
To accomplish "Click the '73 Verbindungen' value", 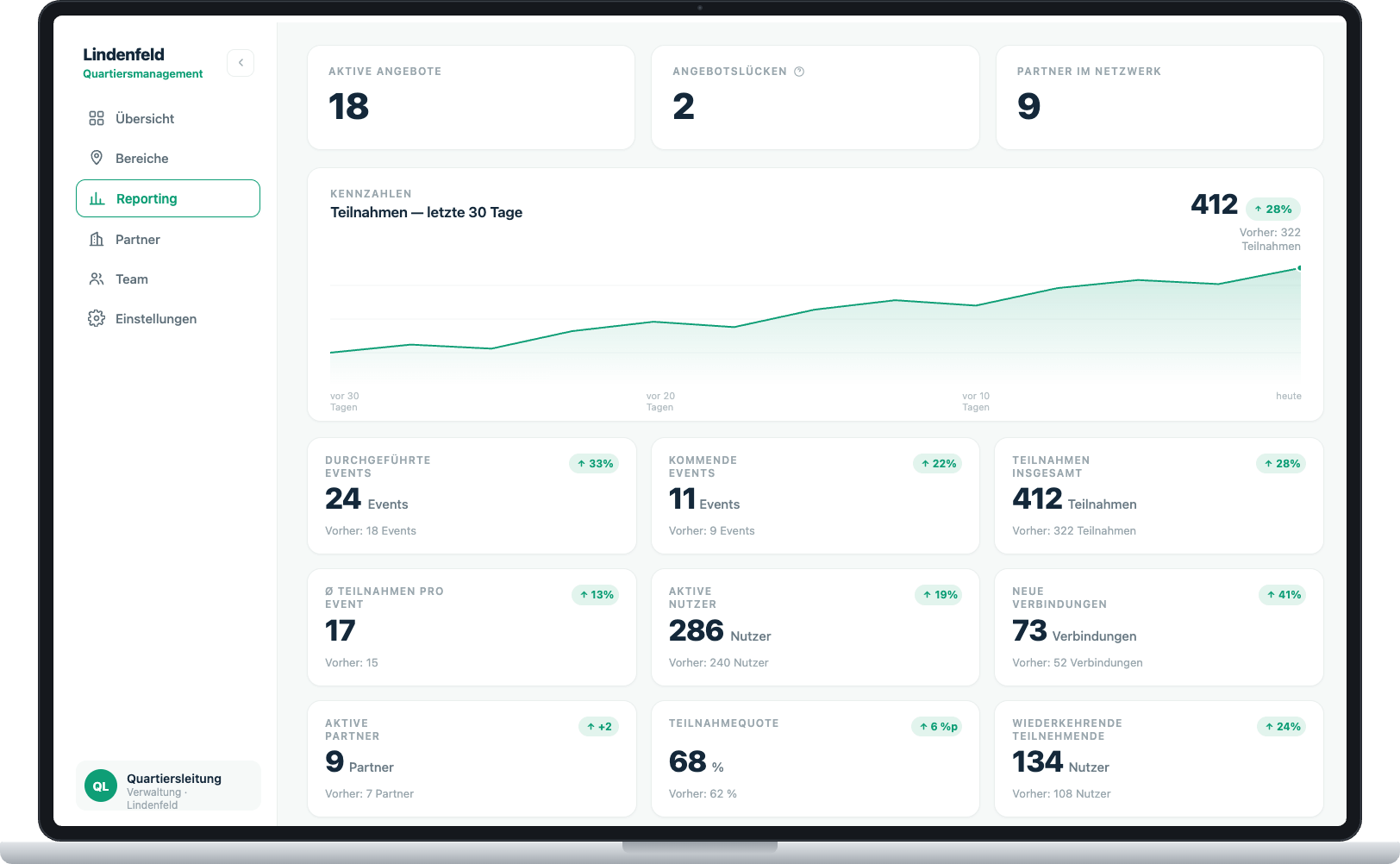I will pos(1074,631).
